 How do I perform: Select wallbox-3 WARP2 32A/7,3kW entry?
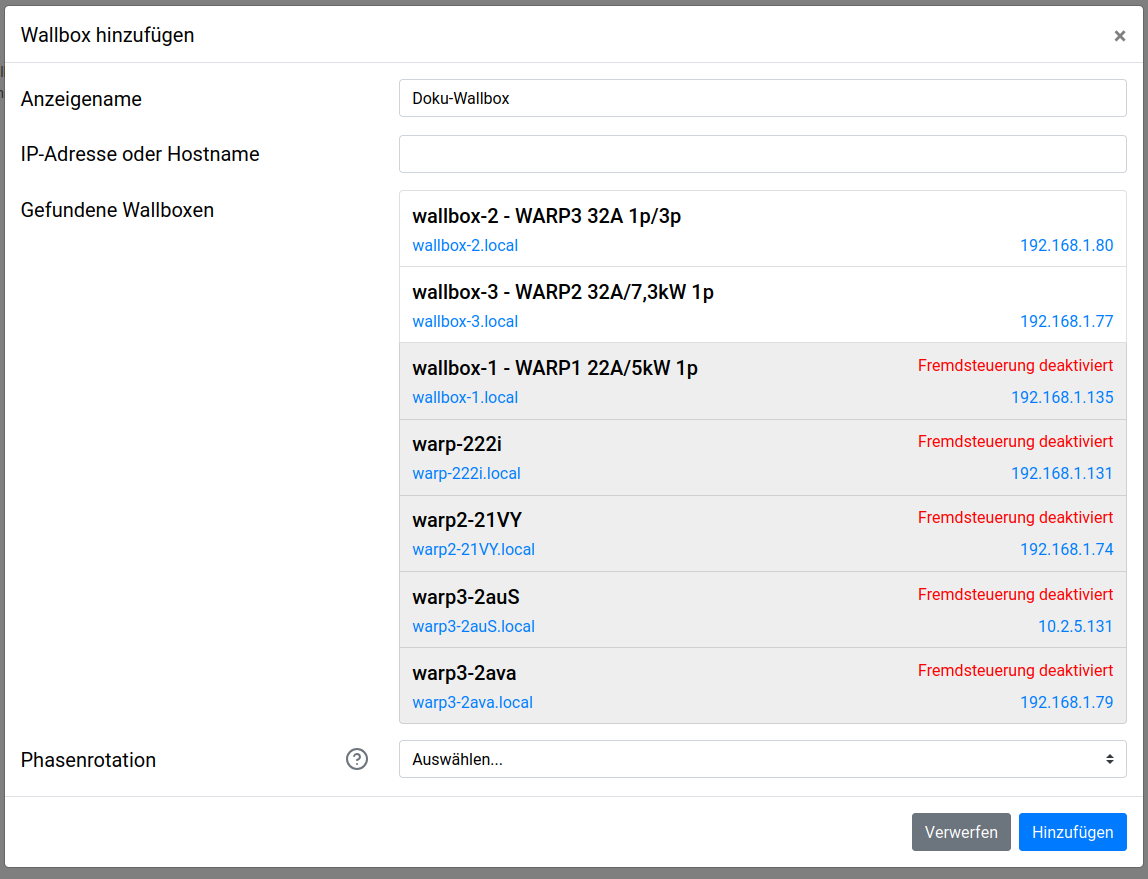700,293
